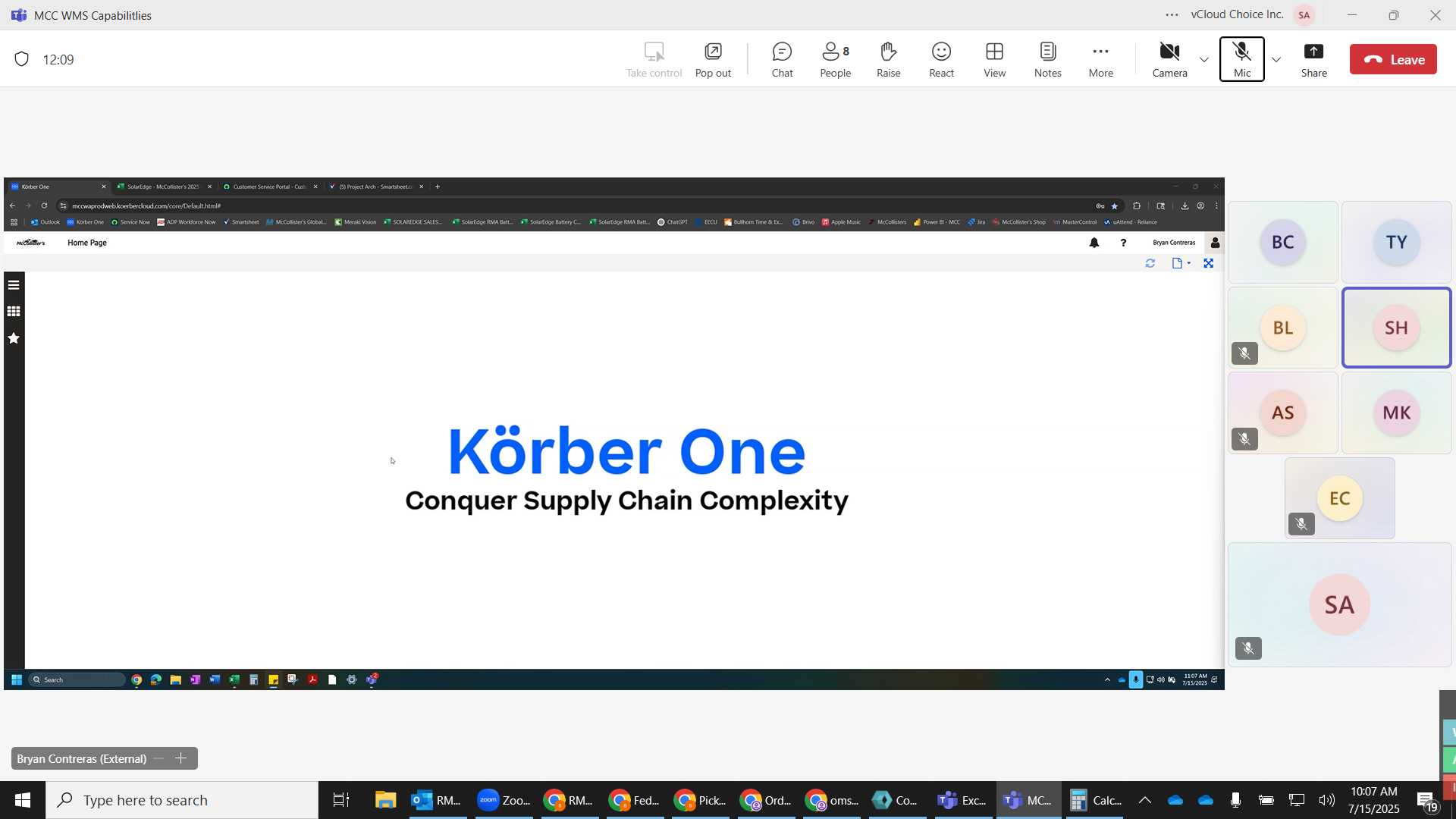Open the Calculator taskbar item
The width and height of the screenshot is (1456, 819).
click(1095, 800)
